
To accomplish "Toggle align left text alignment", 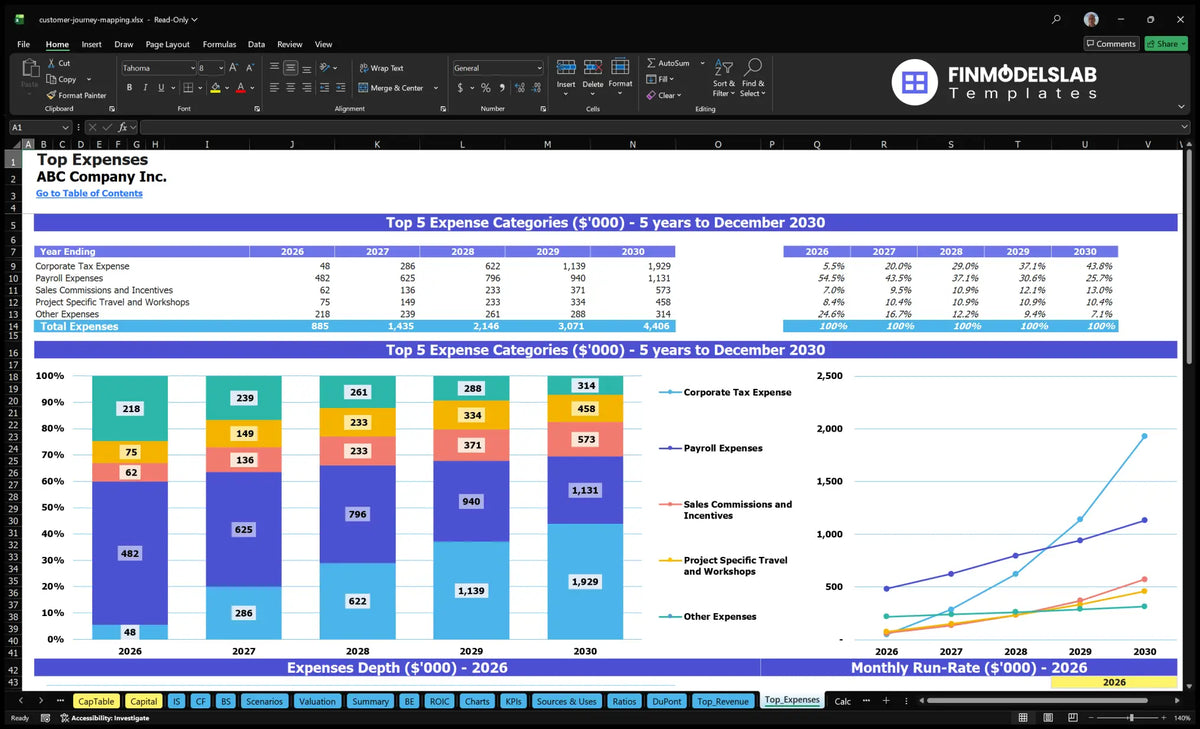I will 274,88.
